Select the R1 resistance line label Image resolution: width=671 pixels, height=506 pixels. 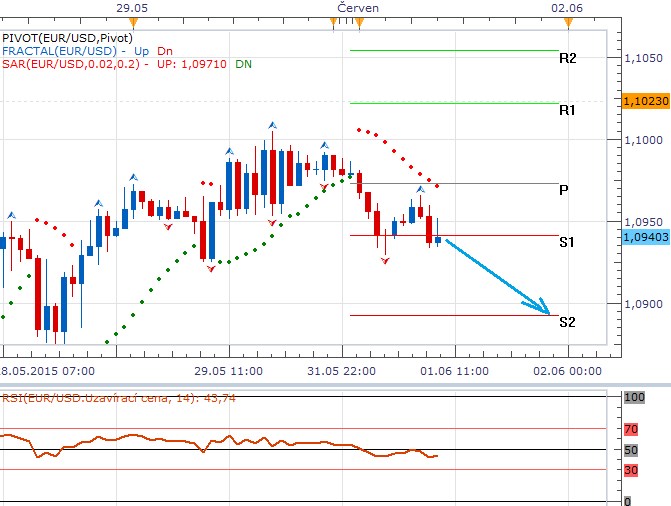click(x=567, y=110)
